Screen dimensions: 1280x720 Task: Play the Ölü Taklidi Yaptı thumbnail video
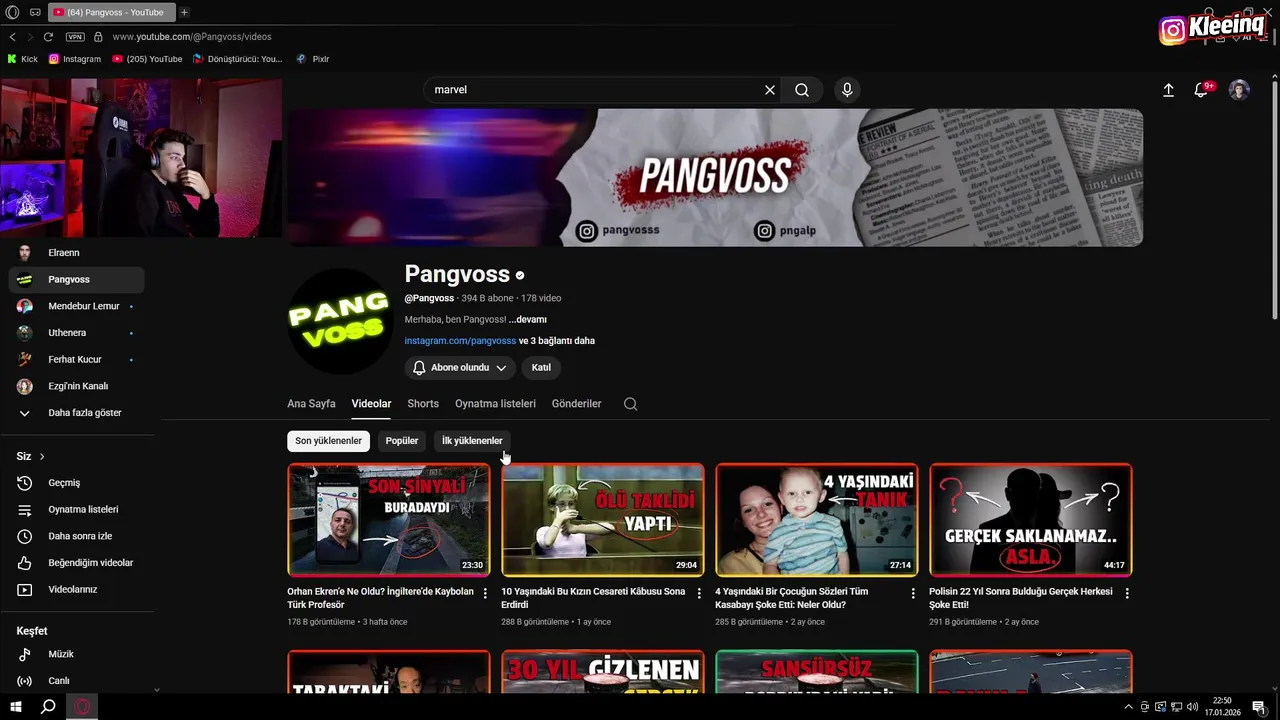click(603, 520)
